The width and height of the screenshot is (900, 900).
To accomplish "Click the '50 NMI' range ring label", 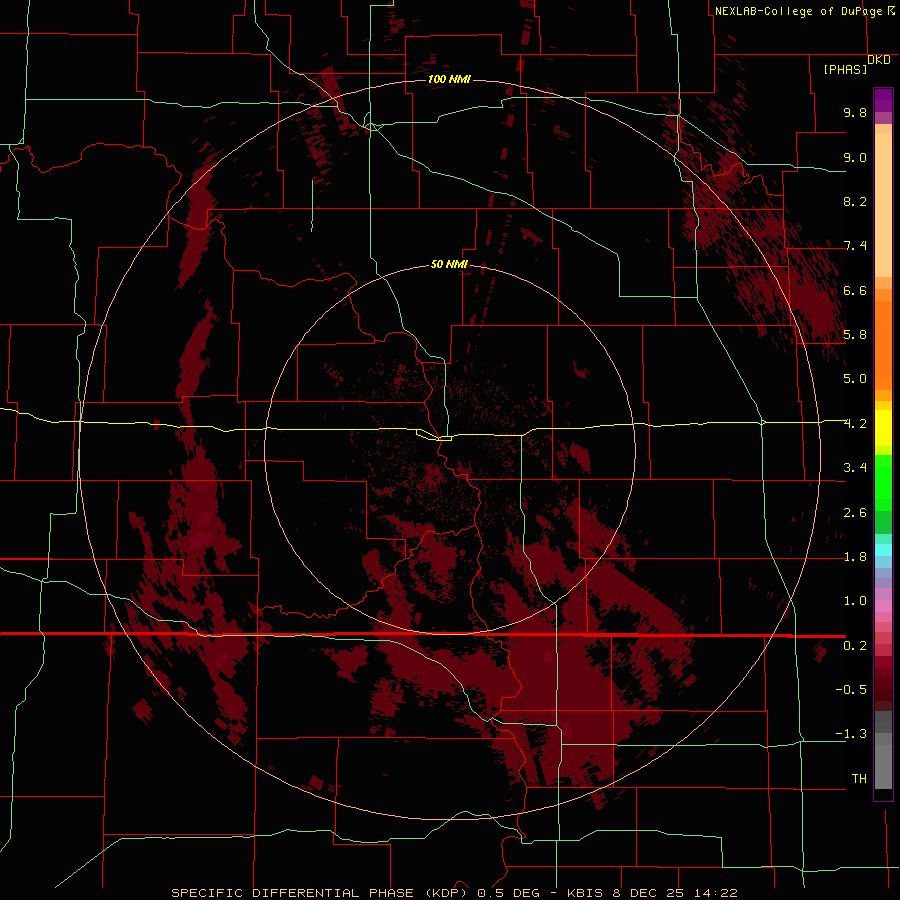I will pyautogui.click(x=449, y=264).
